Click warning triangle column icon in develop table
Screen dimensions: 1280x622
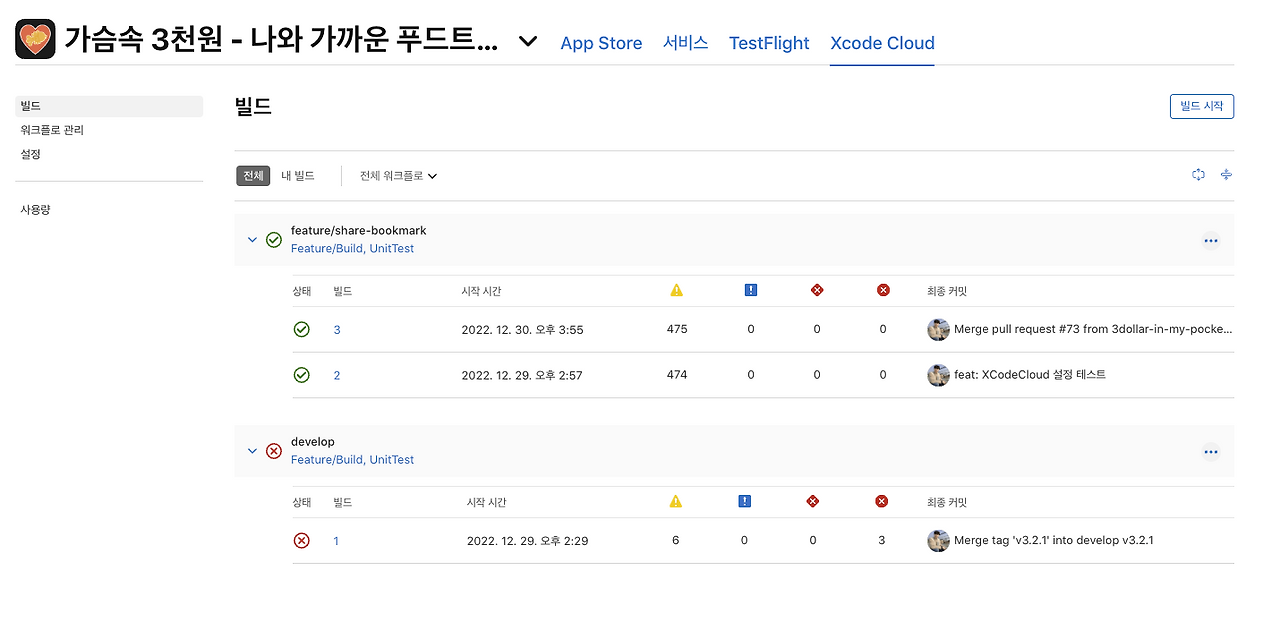676,501
